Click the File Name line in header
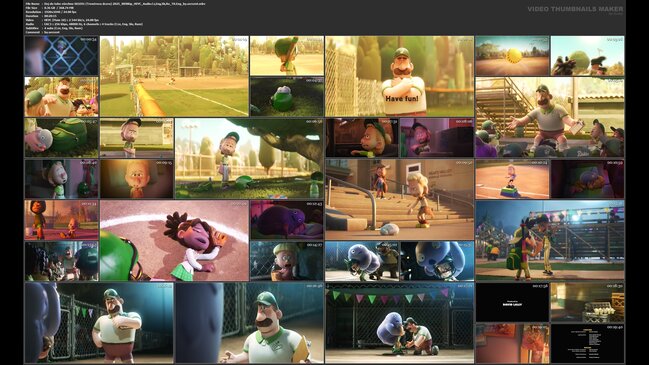The image size is (649, 365). click(115, 4)
